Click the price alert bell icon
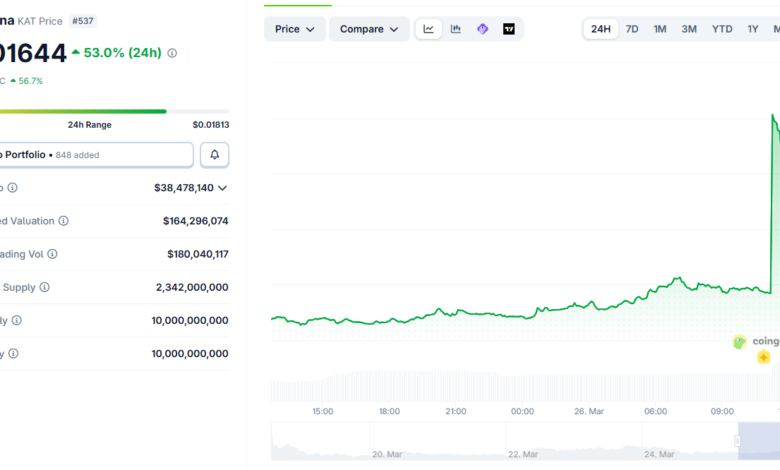 [214, 155]
